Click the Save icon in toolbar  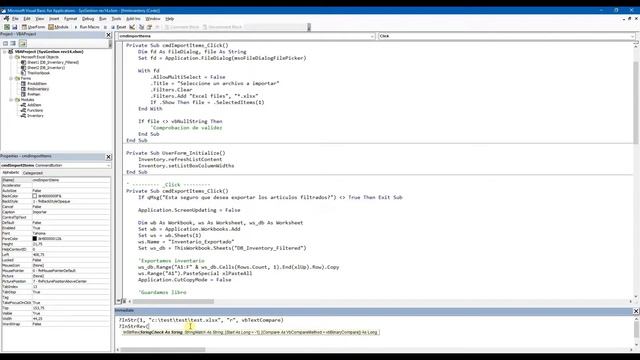coord(15,27)
